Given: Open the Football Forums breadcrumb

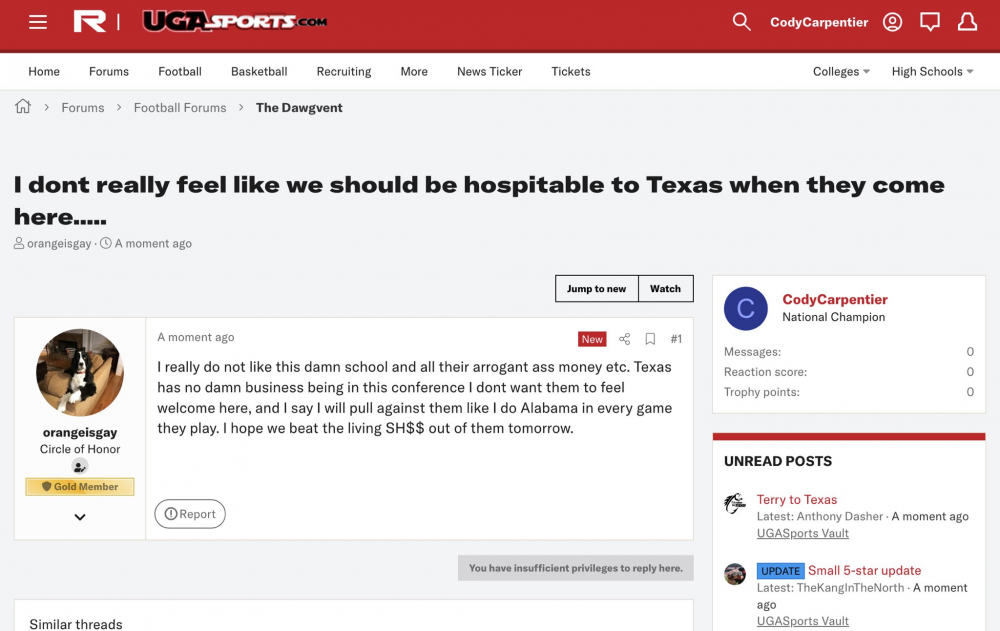Looking at the screenshot, I should pos(180,108).
